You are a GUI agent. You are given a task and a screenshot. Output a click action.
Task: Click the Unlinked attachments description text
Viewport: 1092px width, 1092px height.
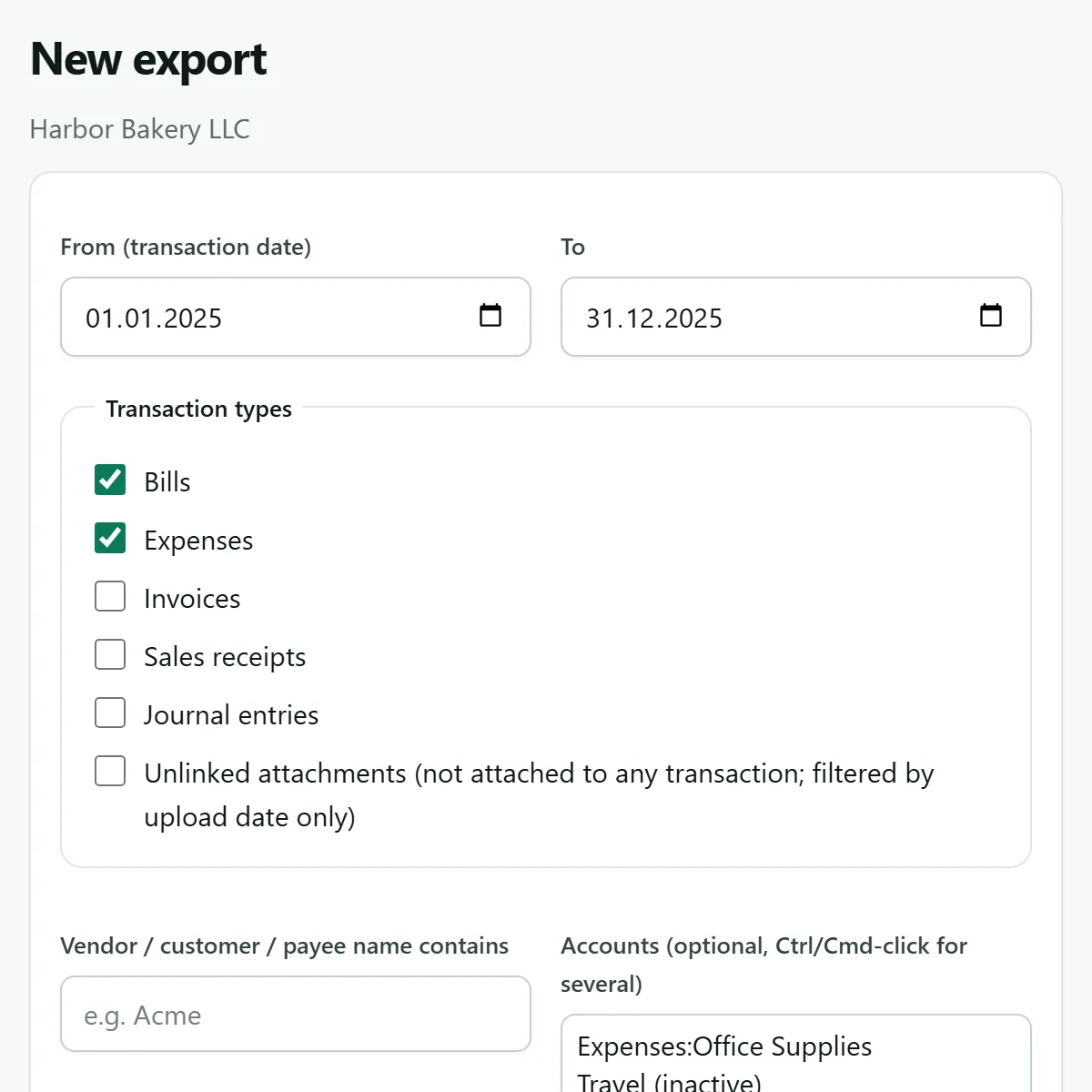tap(539, 795)
